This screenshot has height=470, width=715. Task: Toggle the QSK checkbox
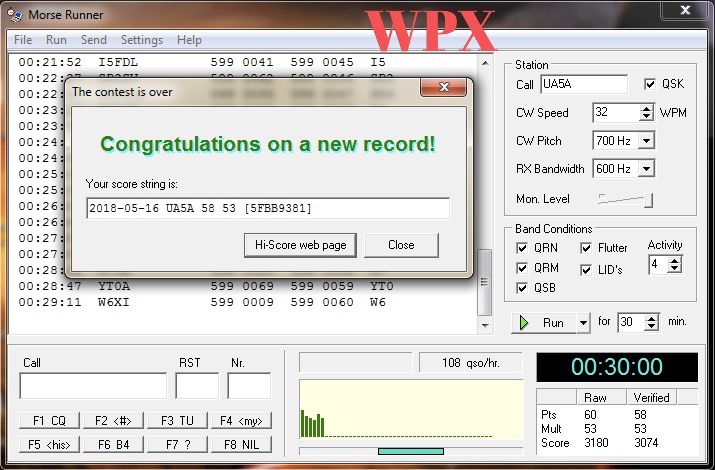pos(651,84)
